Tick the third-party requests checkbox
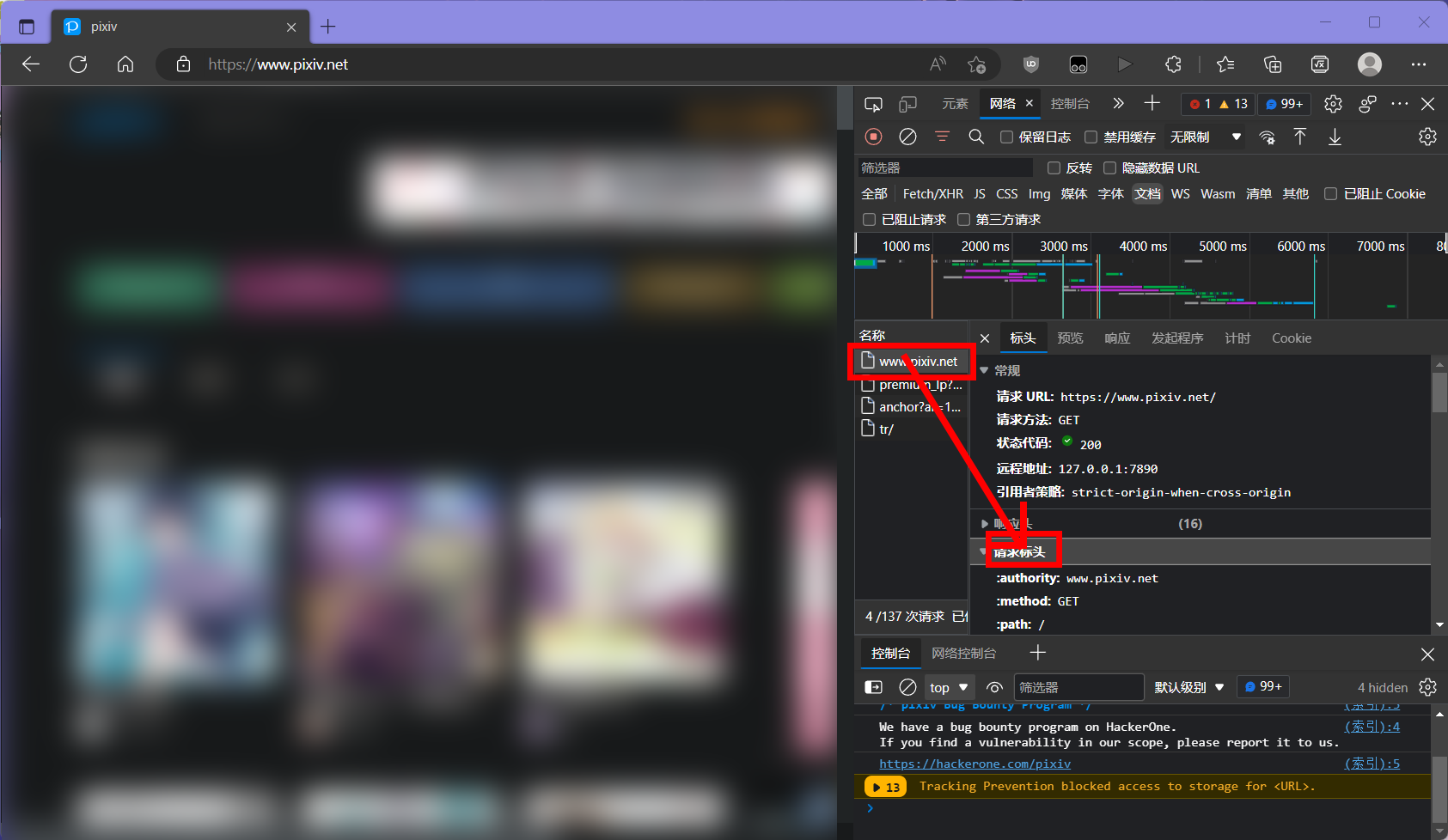 point(963,219)
